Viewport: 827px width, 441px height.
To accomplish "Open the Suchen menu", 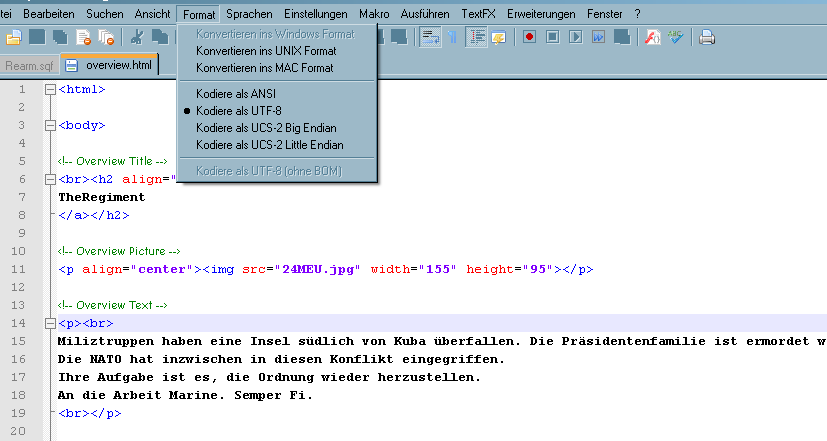I will 104,14.
